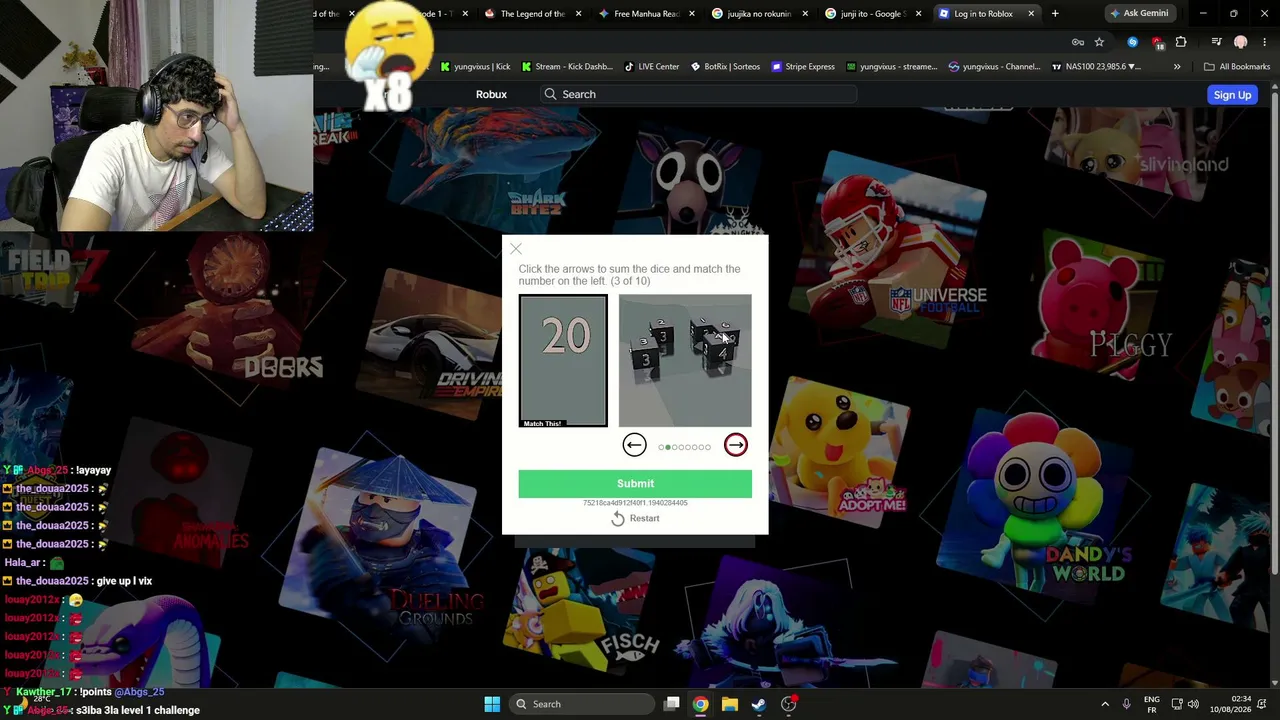
Task: Click the dice image in the captcha
Action: [685, 361]
